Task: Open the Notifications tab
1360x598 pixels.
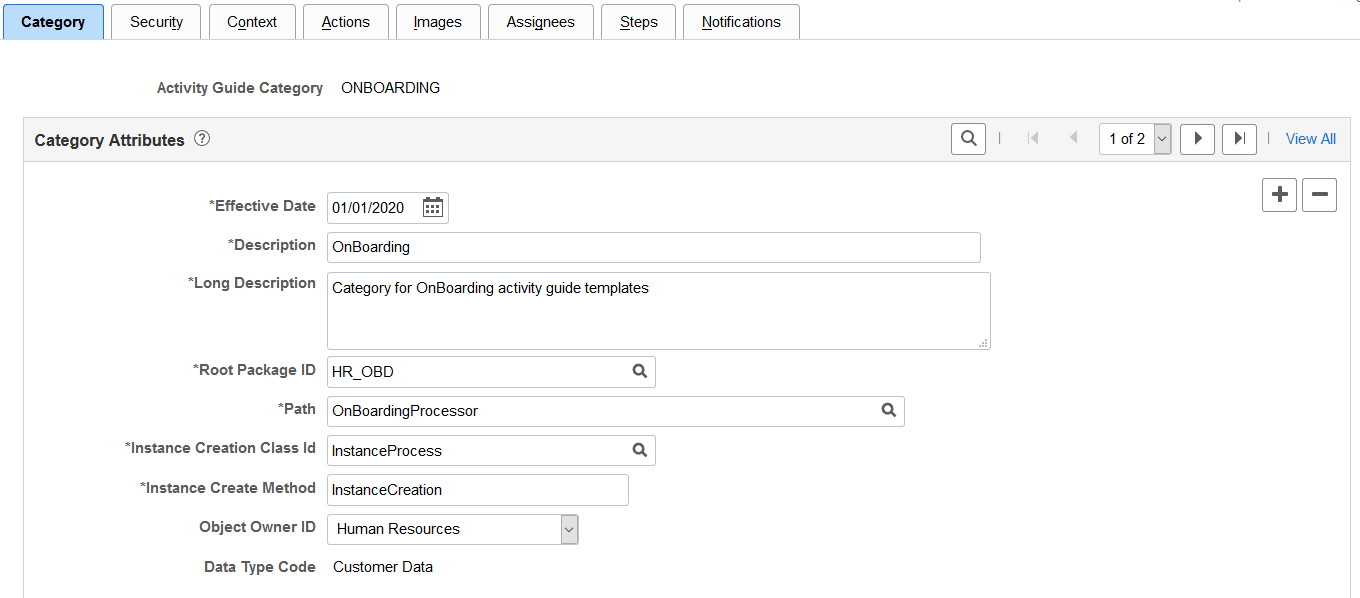Action: (741, 21)
